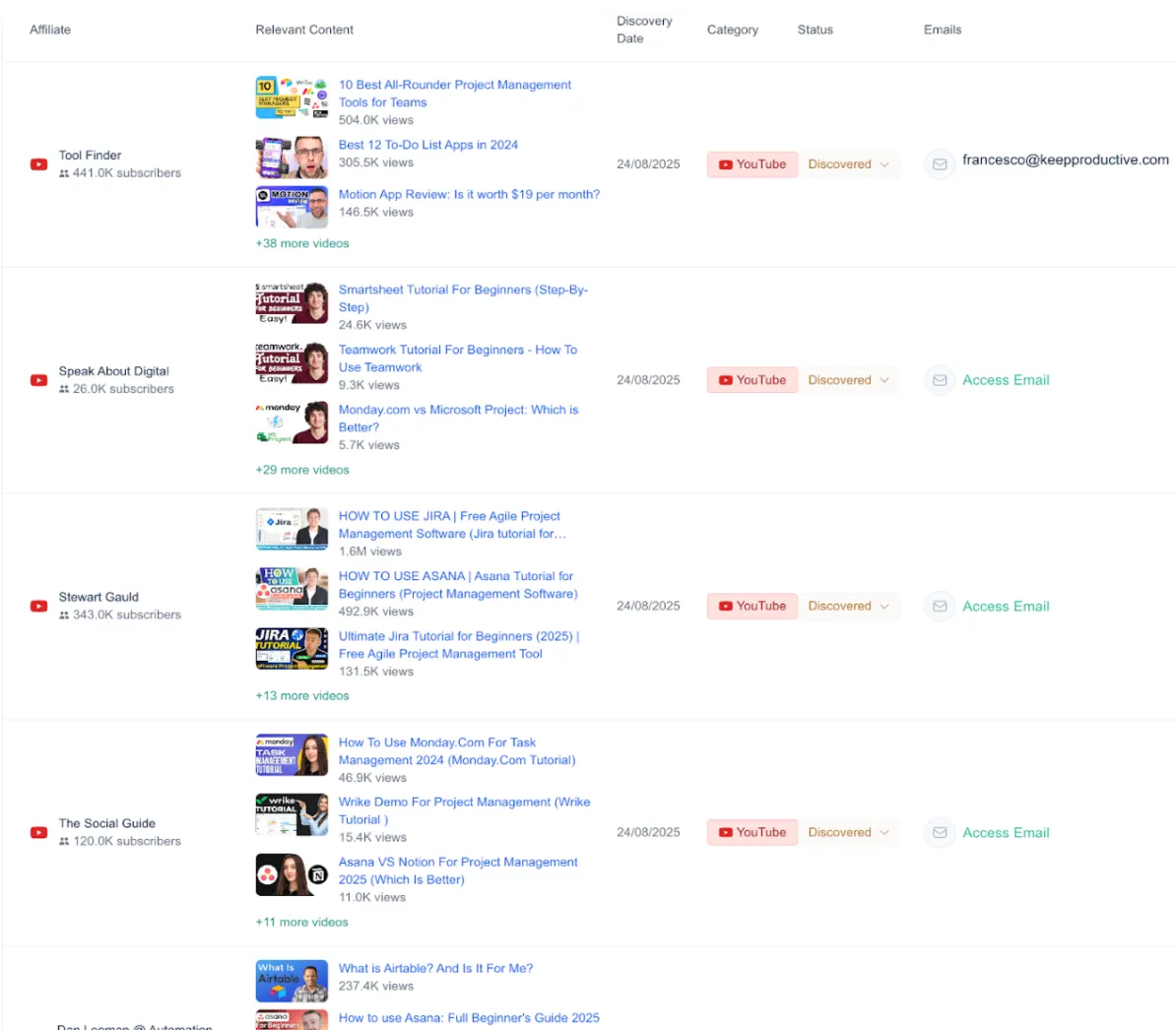Click envelope icon in The Social Guide row
1176x1030 pixels.
pos(939,832)
